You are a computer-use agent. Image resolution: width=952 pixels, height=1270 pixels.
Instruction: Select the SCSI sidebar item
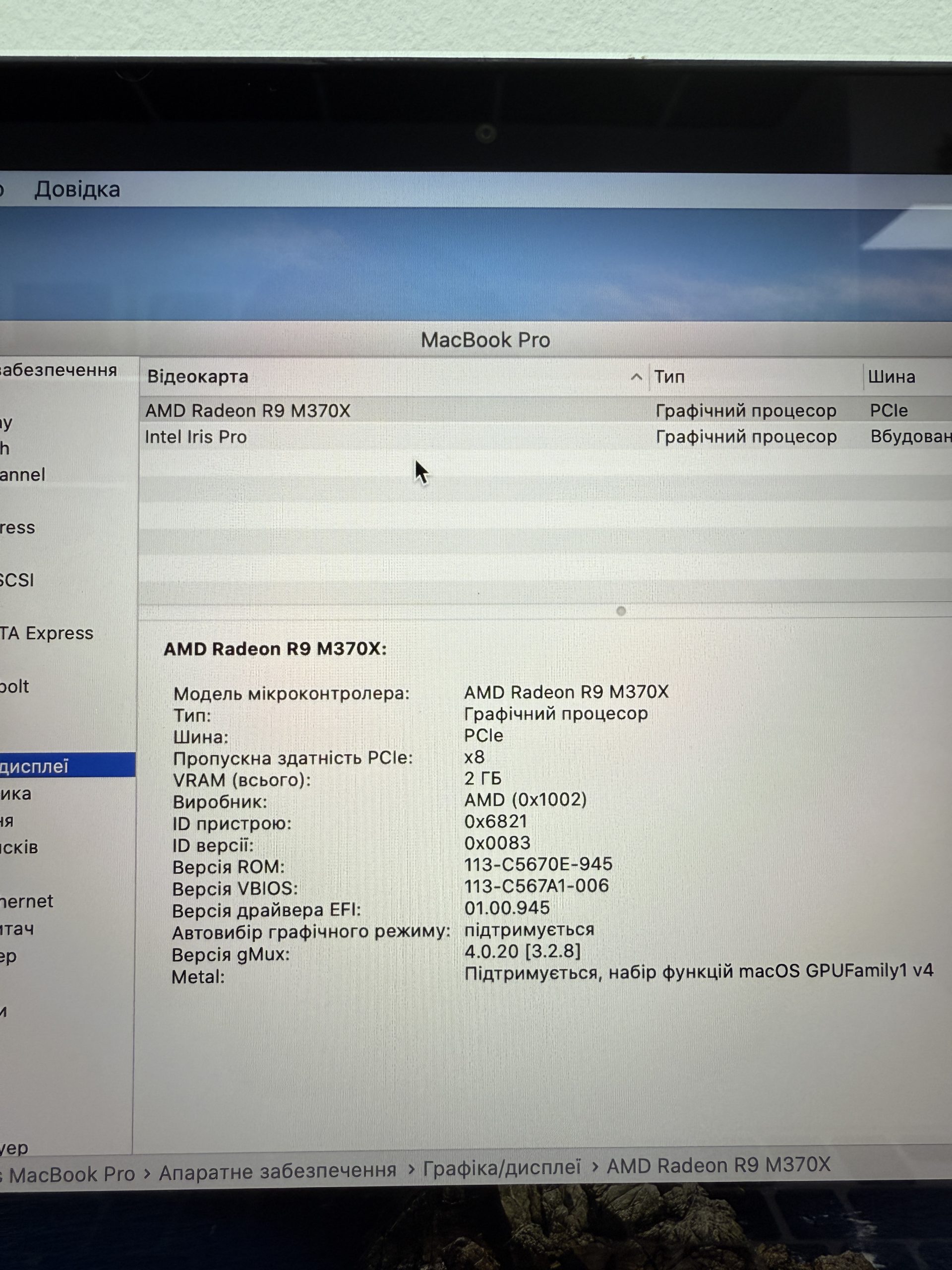(17, 580)
